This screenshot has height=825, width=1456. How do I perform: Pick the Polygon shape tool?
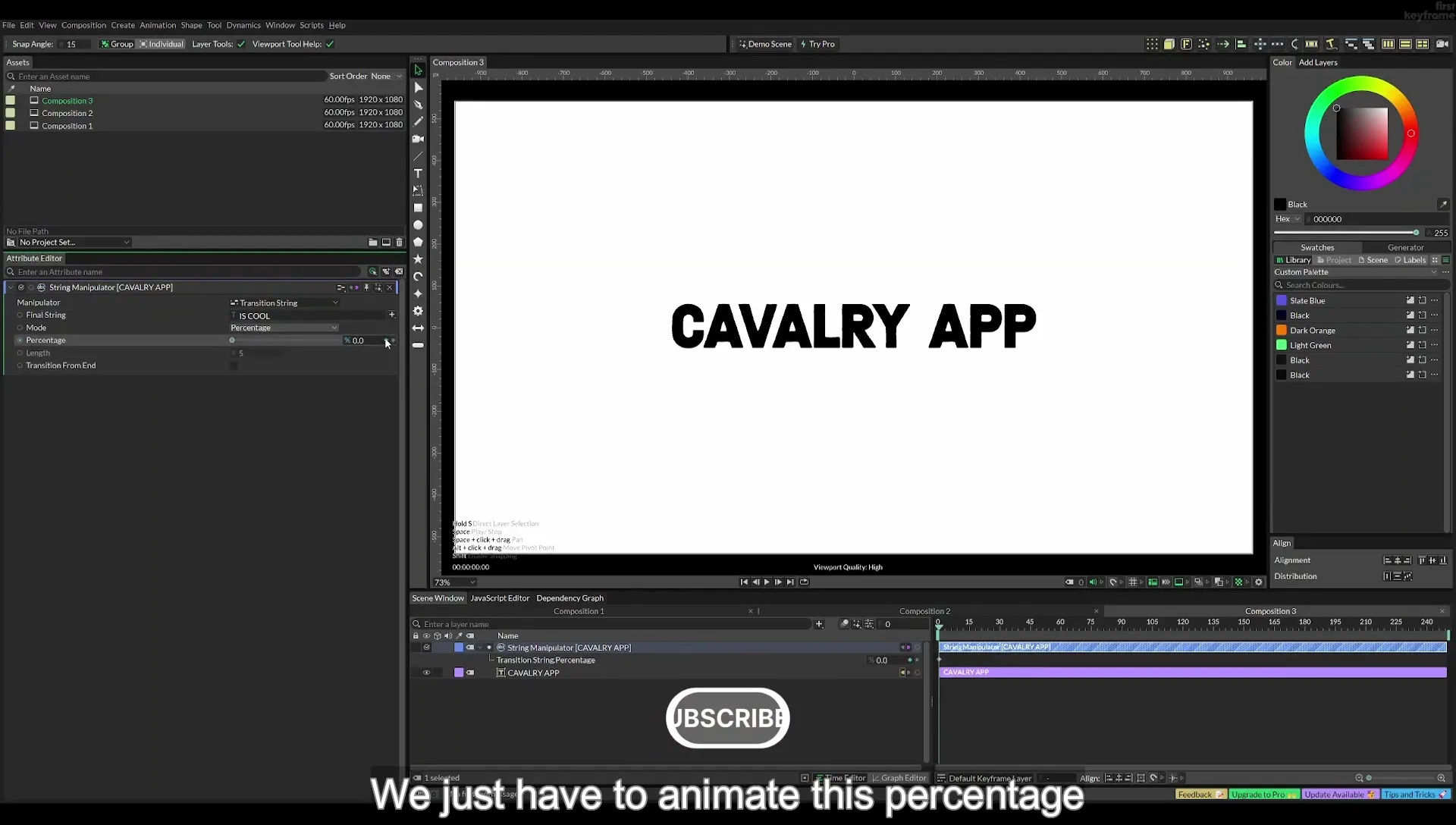coord(418,242)
